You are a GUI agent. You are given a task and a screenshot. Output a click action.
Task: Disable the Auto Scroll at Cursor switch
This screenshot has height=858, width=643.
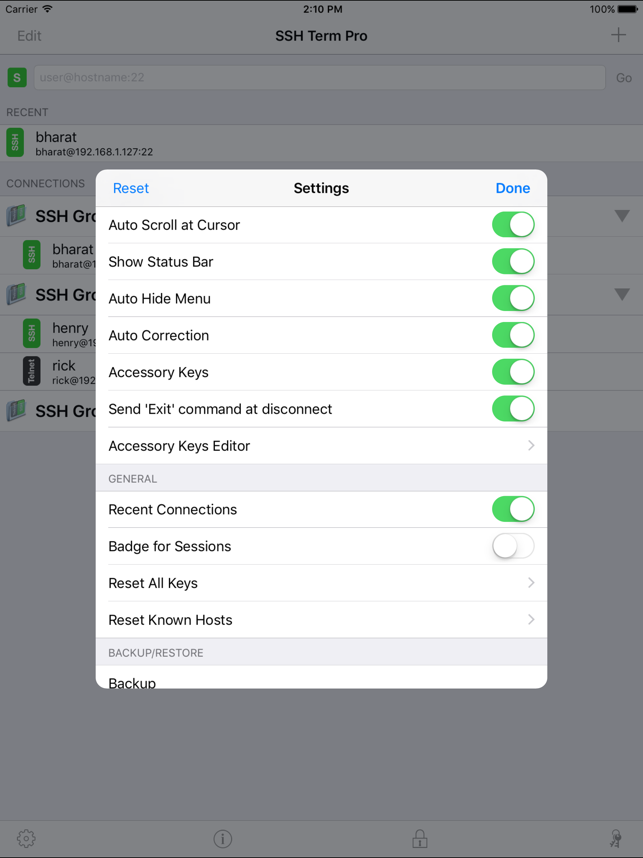click(x=513, y=225)
